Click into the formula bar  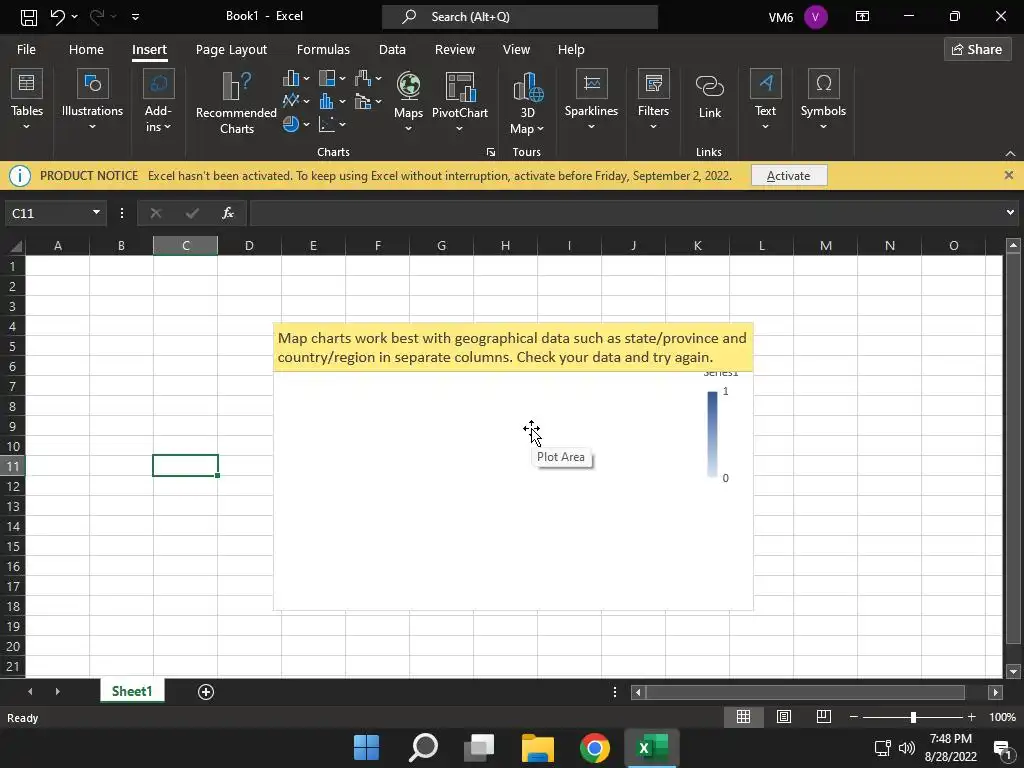coord(627,214)
